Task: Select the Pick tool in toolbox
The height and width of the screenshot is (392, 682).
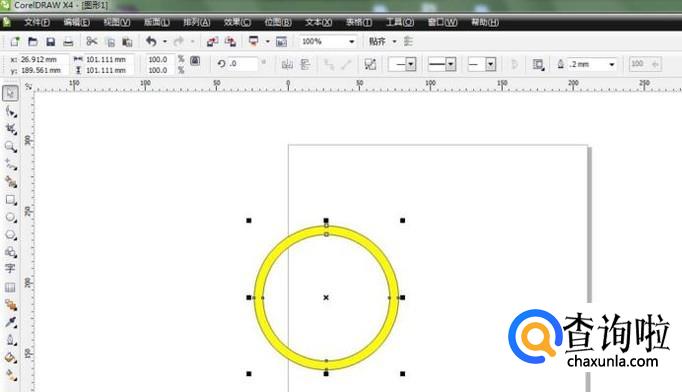Action: 10,93
